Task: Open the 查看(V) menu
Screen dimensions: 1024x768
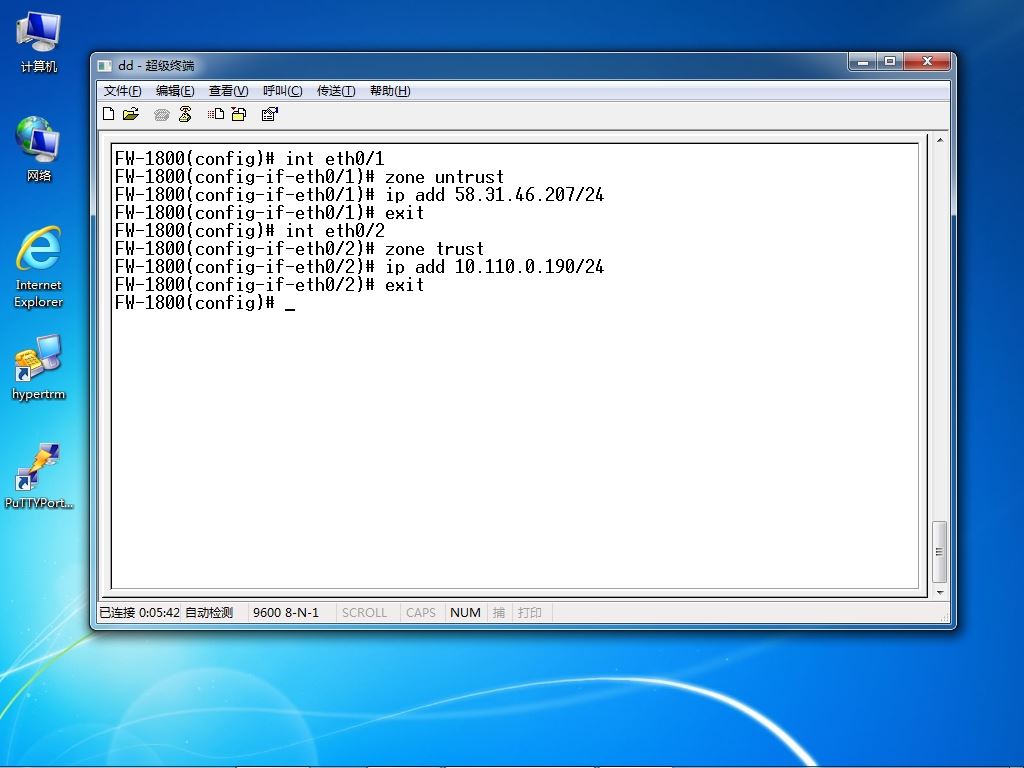Action: [x=228, y=91]
